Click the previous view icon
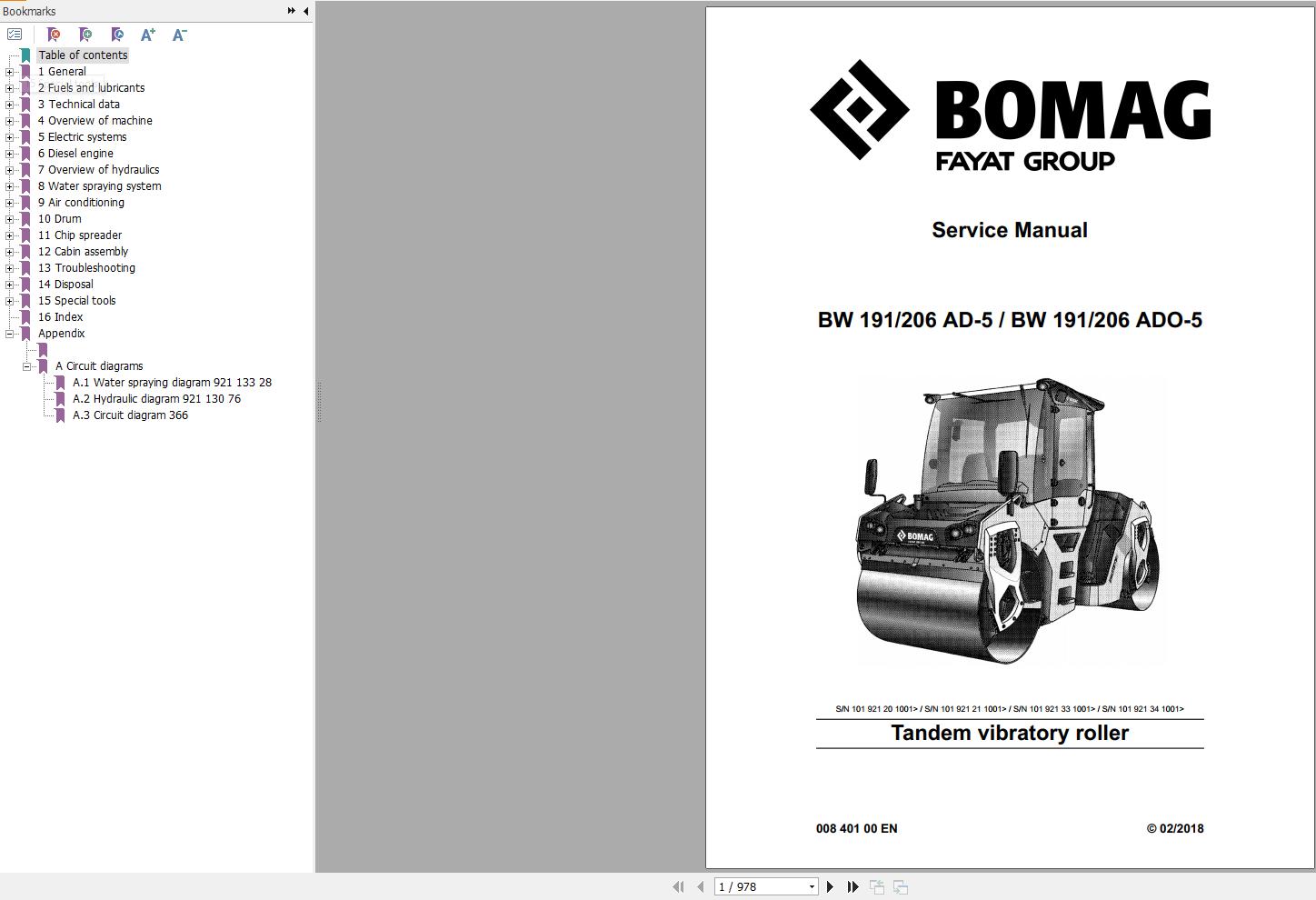 [877, 886]
